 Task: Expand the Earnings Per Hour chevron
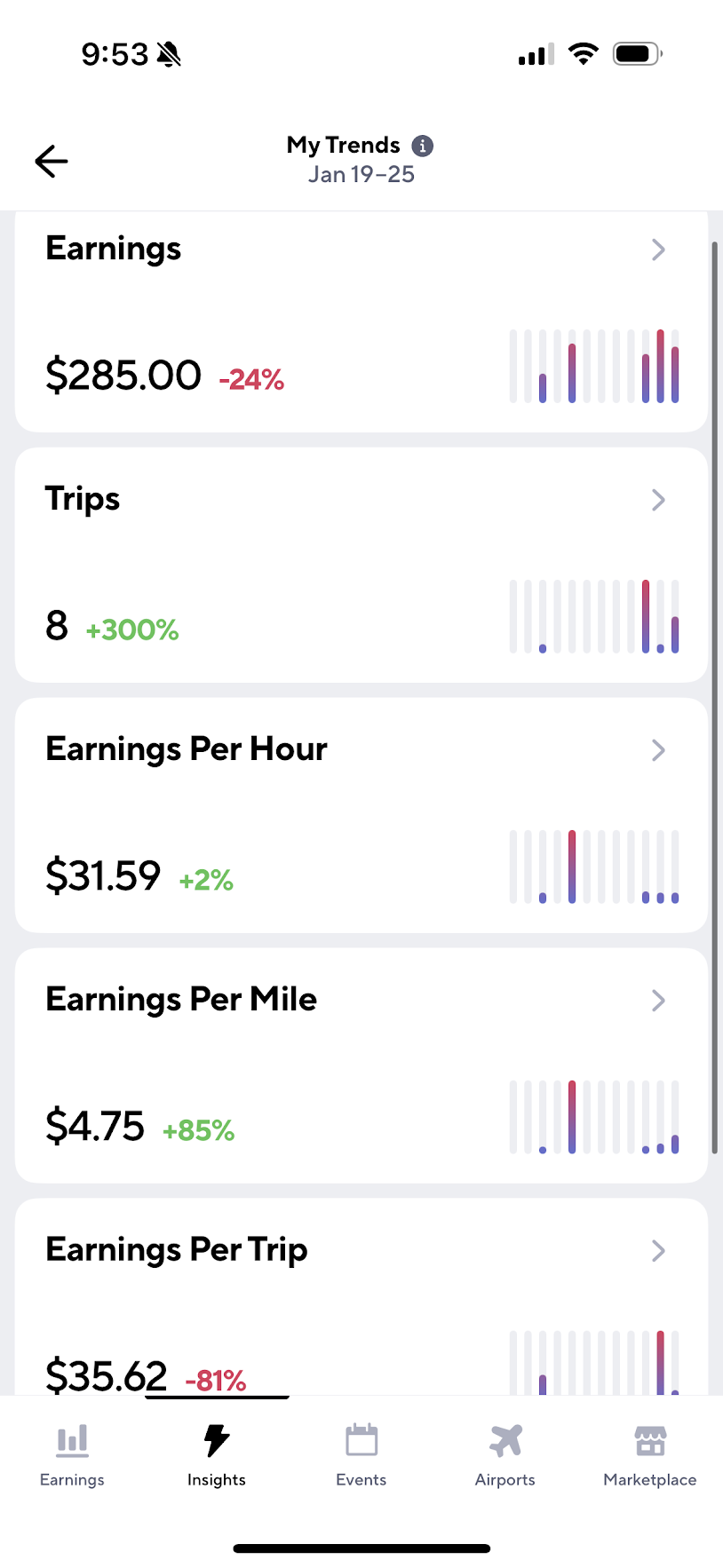658,750
